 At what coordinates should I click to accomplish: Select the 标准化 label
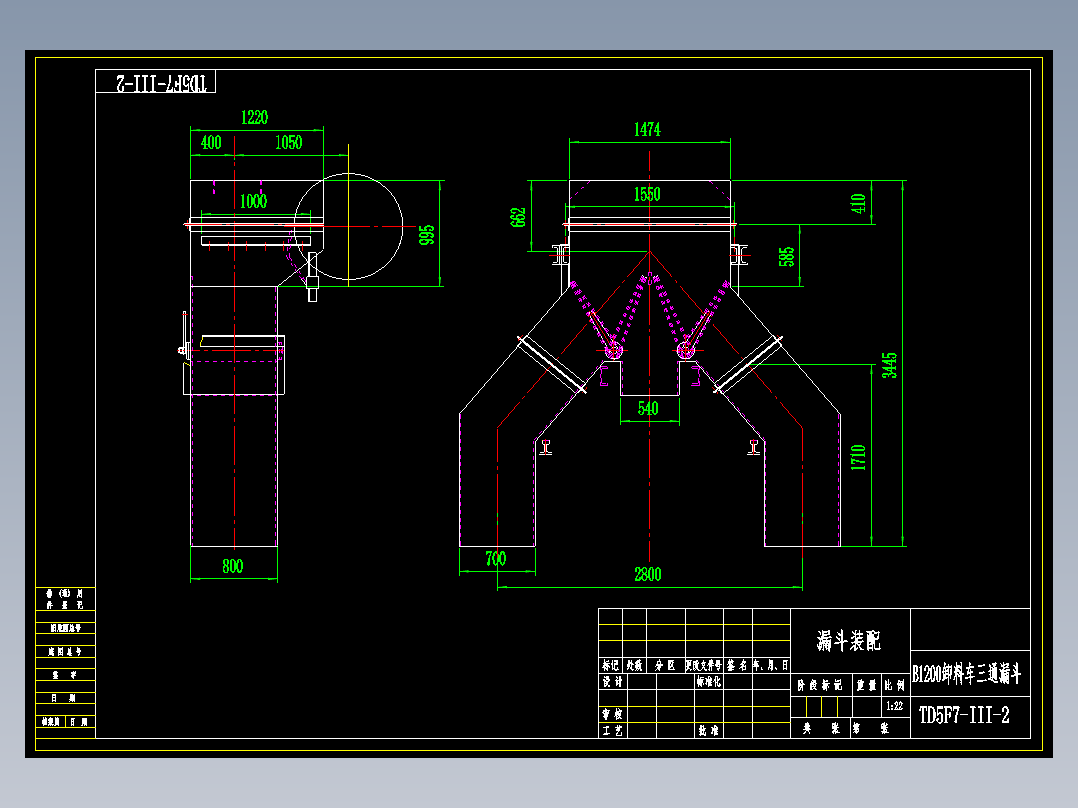pos(708,681)
